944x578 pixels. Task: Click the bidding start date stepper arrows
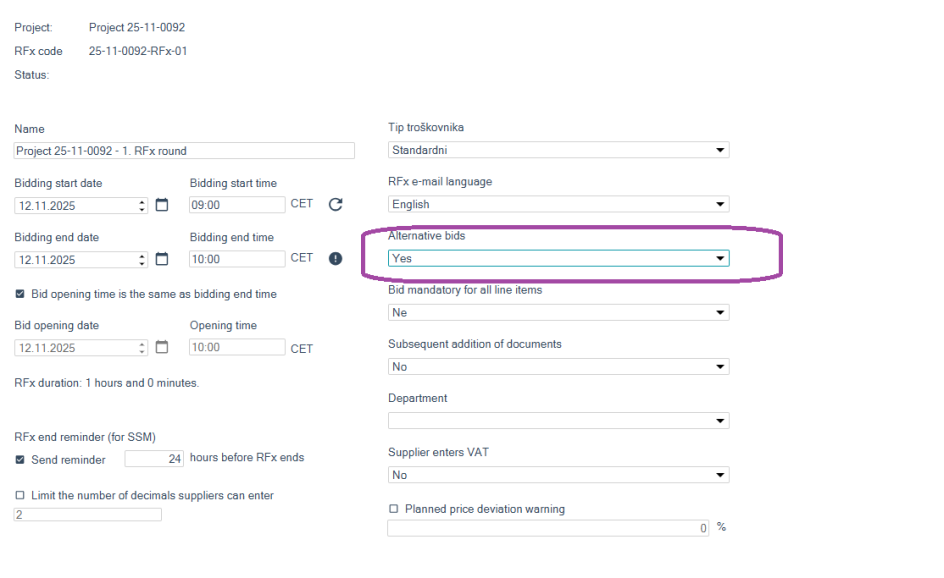(x=143, y=205)
